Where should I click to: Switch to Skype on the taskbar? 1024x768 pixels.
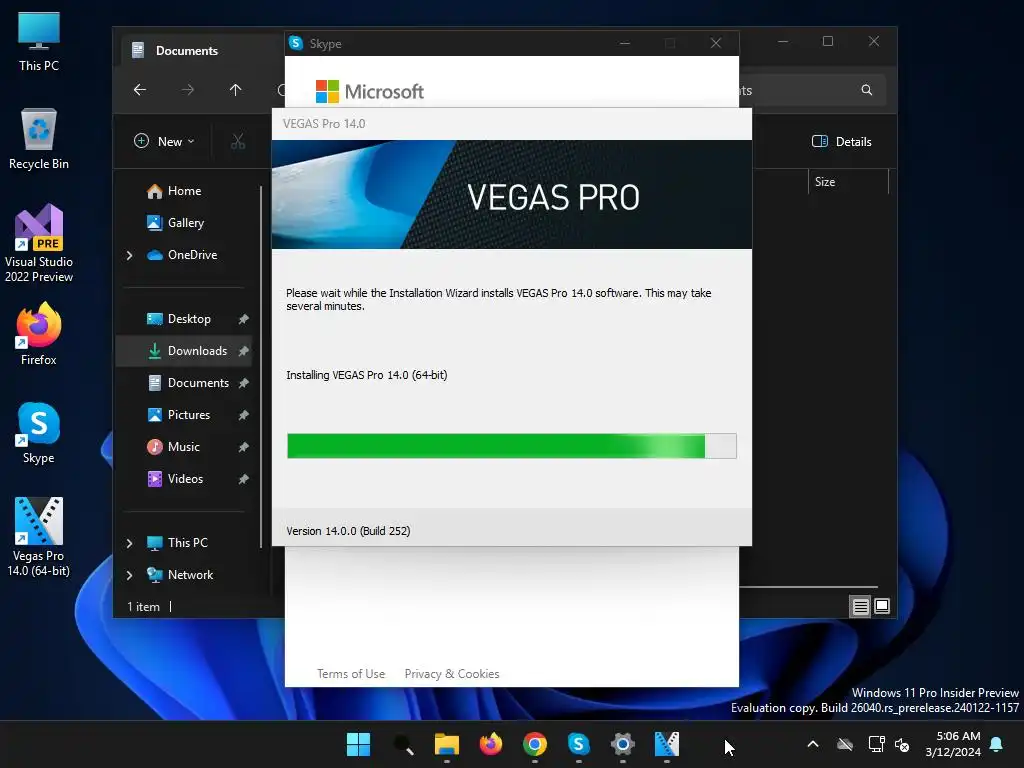click(579, 744)
